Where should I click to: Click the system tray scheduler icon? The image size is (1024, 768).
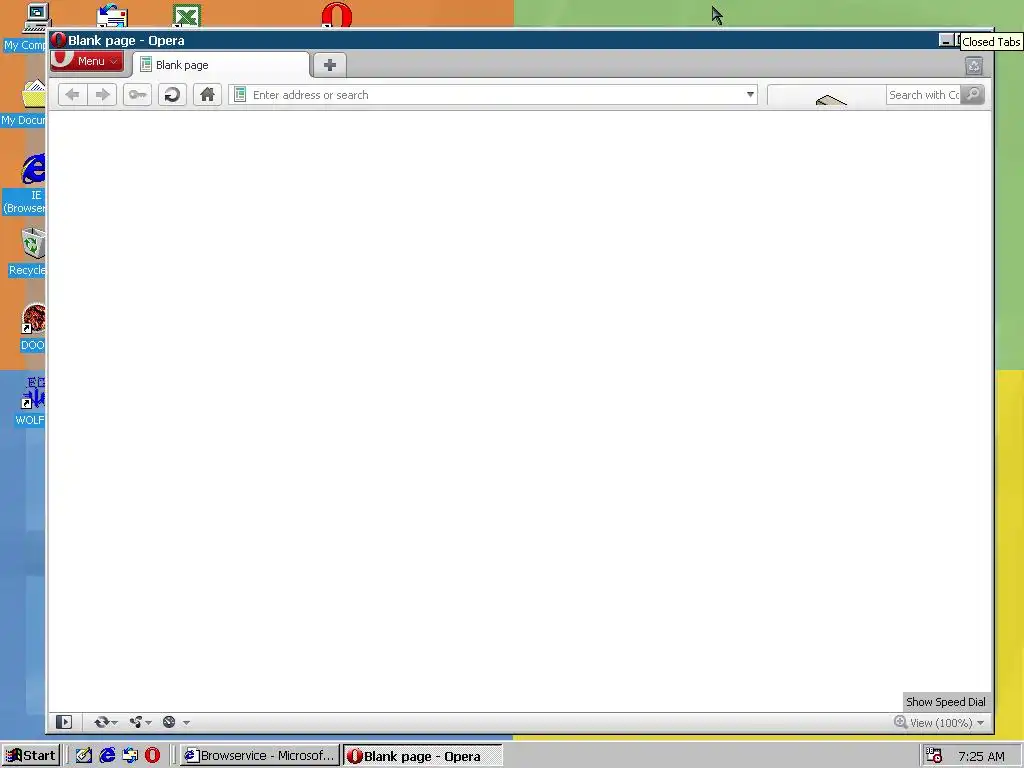coord(935,756)
